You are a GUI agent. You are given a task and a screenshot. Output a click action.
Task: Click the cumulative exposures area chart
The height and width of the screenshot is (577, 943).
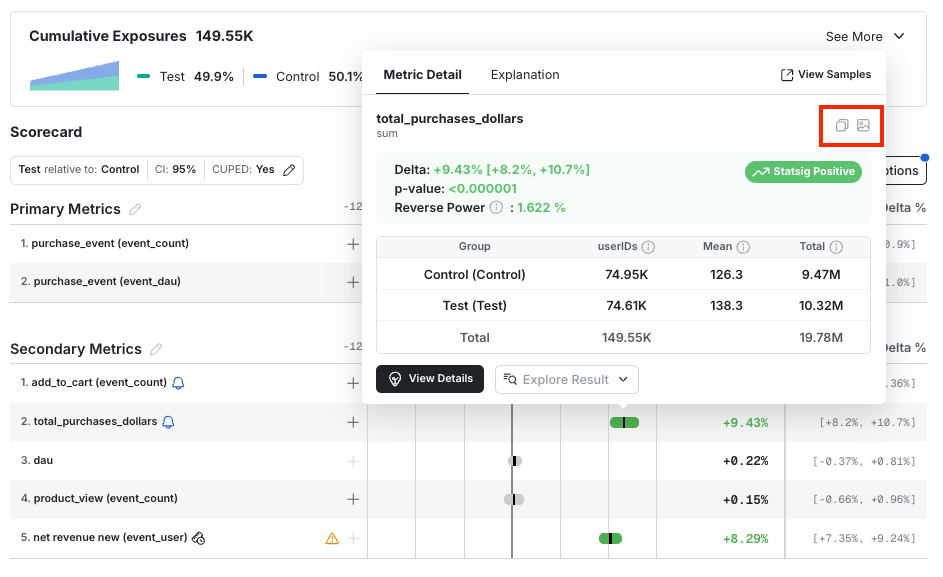(x=75, y=76)
